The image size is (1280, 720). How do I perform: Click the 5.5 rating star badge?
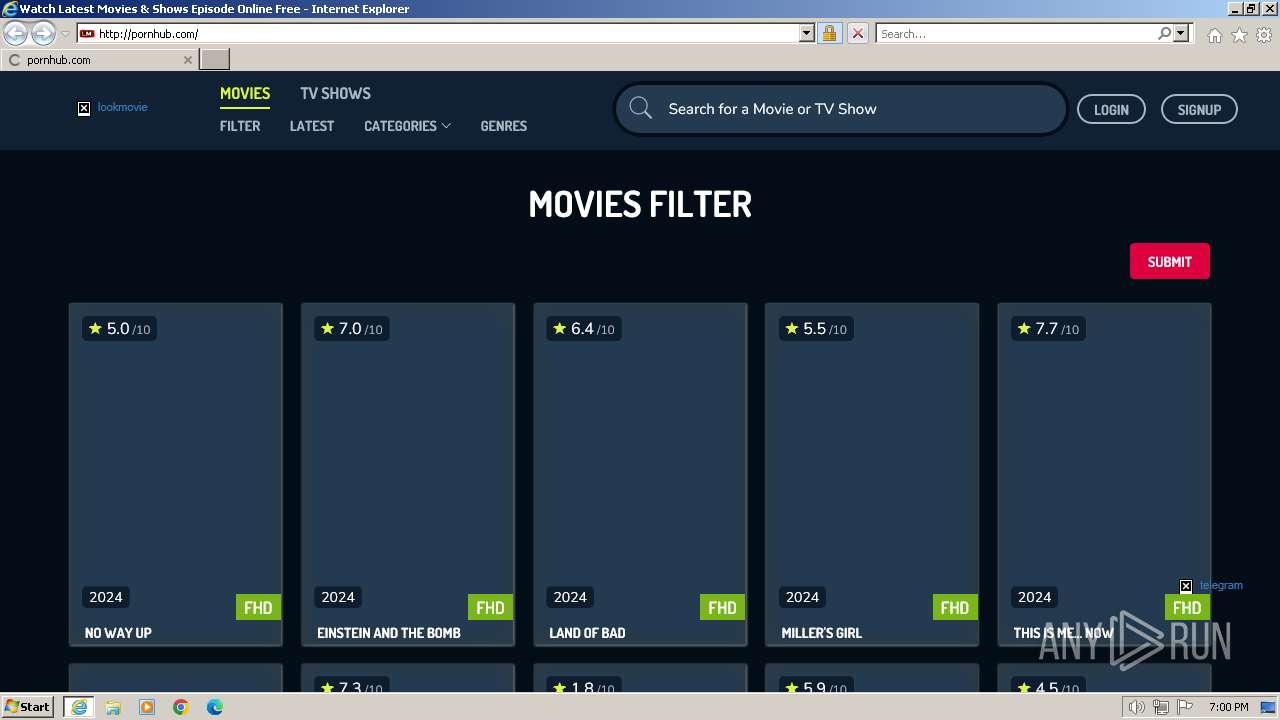815,329
